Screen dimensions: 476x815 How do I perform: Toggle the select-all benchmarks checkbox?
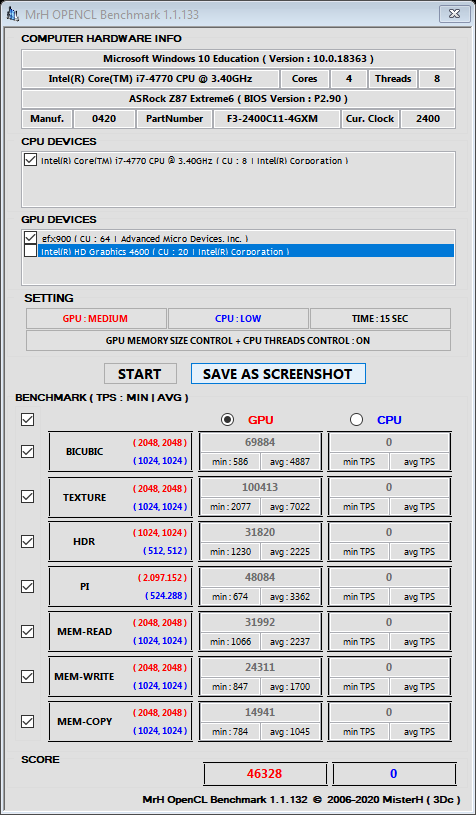(28, 419)
